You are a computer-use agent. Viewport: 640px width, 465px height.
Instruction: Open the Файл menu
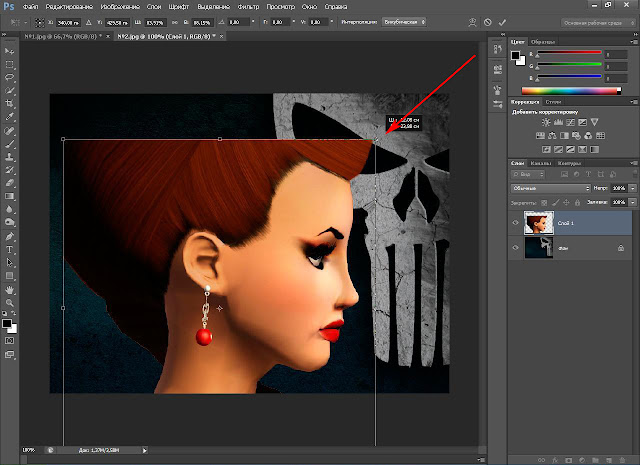point(31,7)
